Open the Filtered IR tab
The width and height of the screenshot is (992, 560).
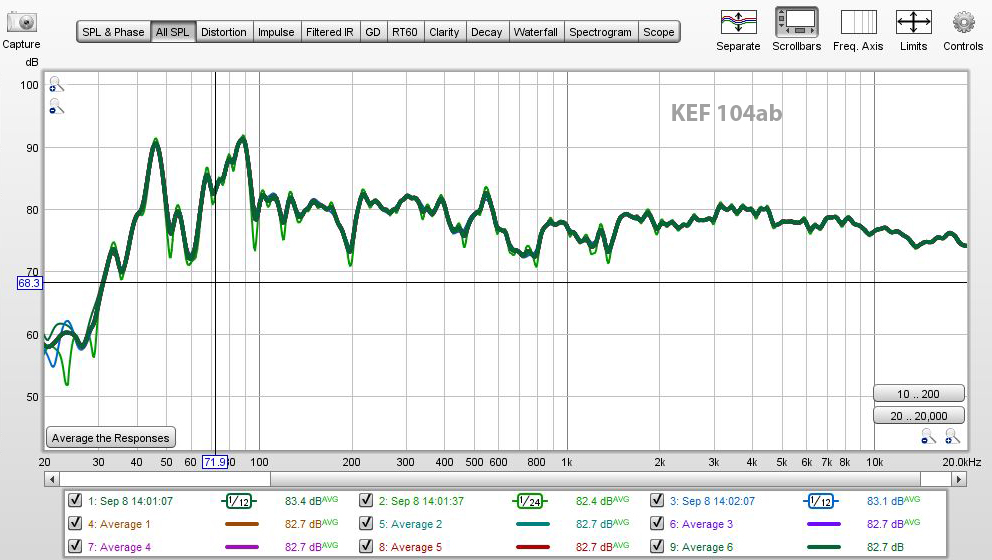330,32
